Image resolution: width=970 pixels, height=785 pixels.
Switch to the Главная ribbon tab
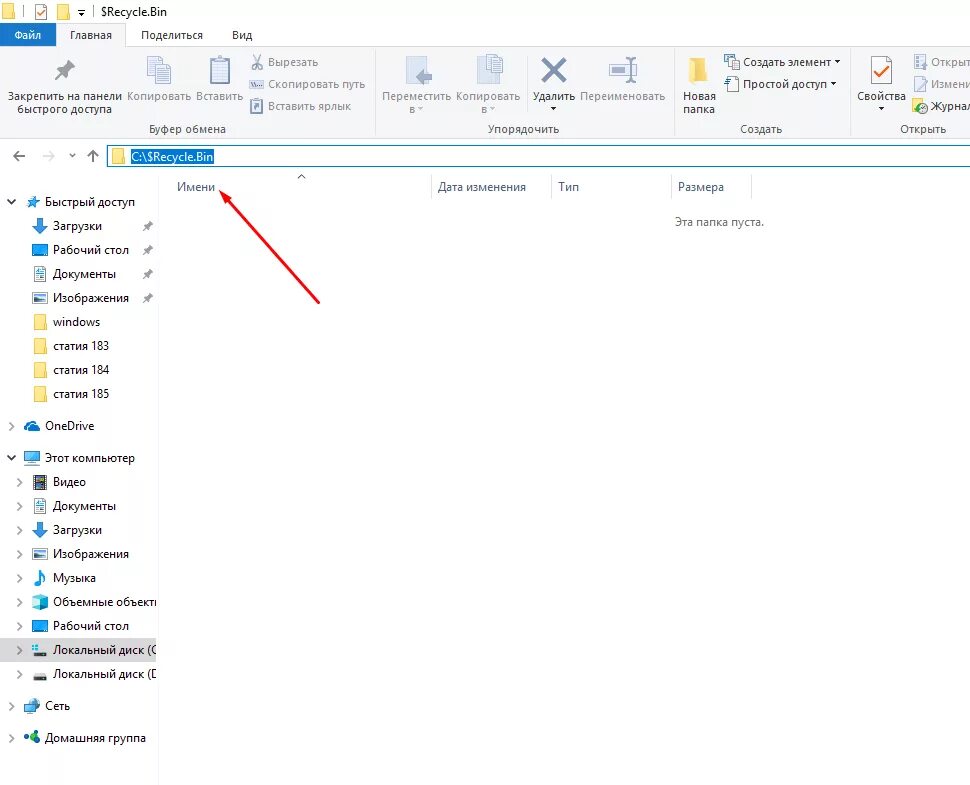pyautogui.click(x=91, y=35)
